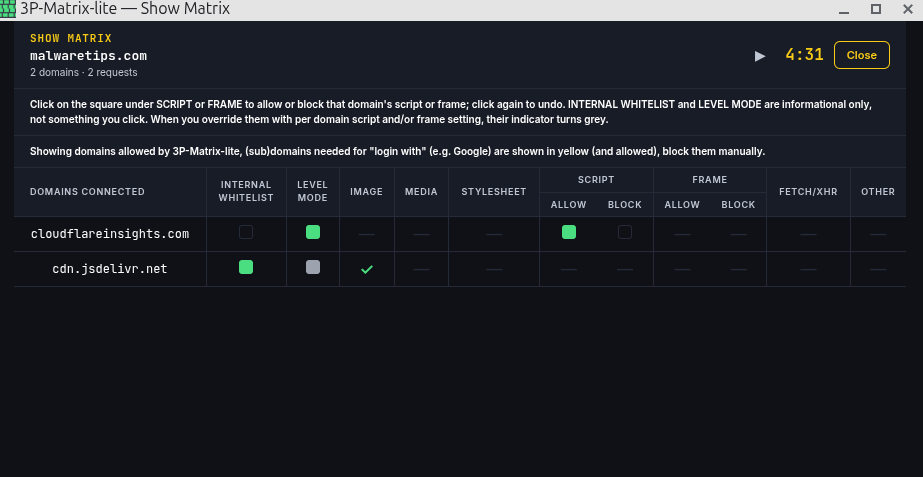Toggle Script Allow square for cloudflareinsights.com
923x477 pixels.
pyautogui.click(x=569, y=232)
